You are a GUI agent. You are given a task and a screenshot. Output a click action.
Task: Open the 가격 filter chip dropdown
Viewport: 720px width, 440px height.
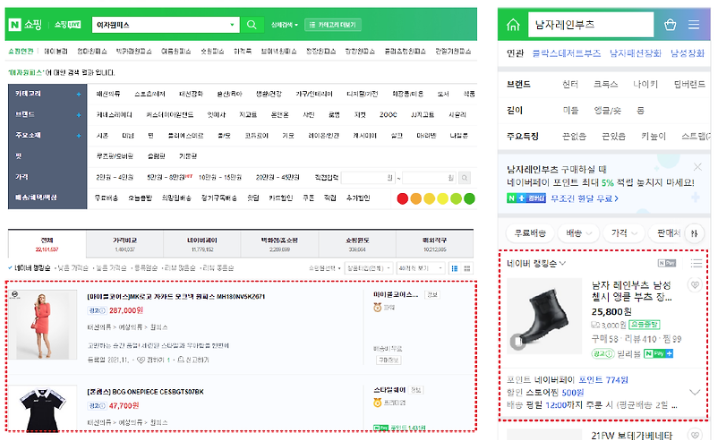pos(624,233)
